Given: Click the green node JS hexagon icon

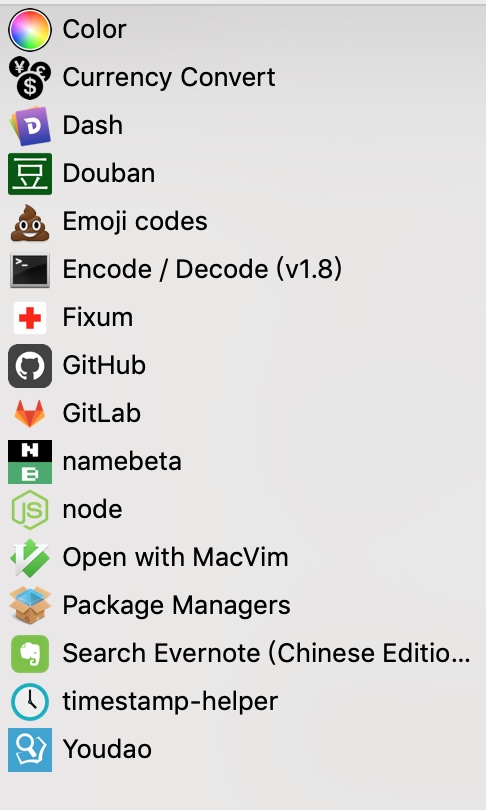Looking at the screenshot, I should [30, 510].
